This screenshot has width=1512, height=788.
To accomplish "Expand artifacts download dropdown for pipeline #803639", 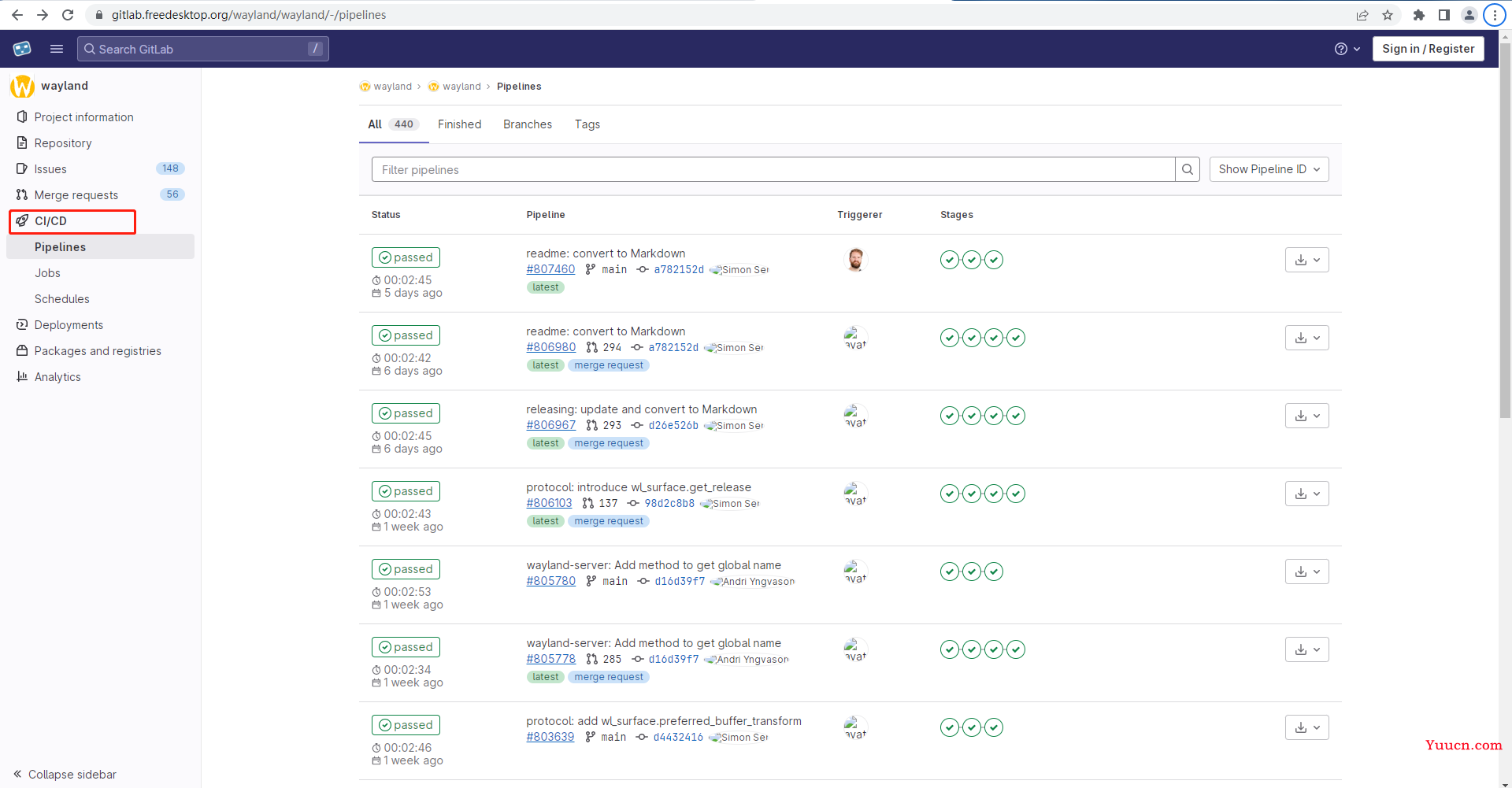I will coord(1307,727).
